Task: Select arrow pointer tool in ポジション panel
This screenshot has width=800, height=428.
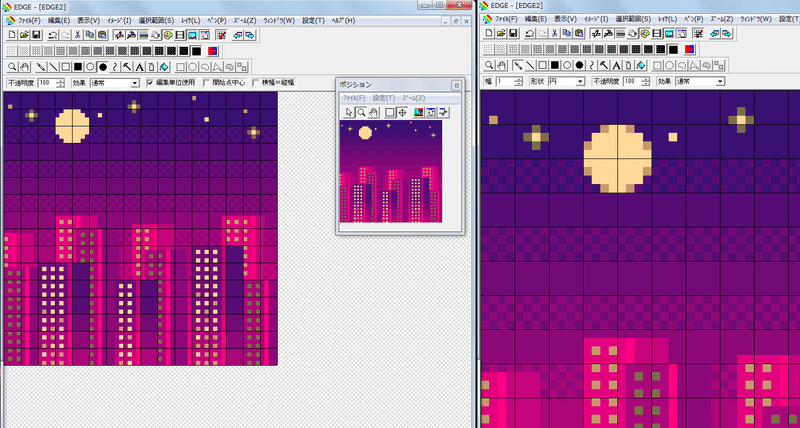Action: 348,113
